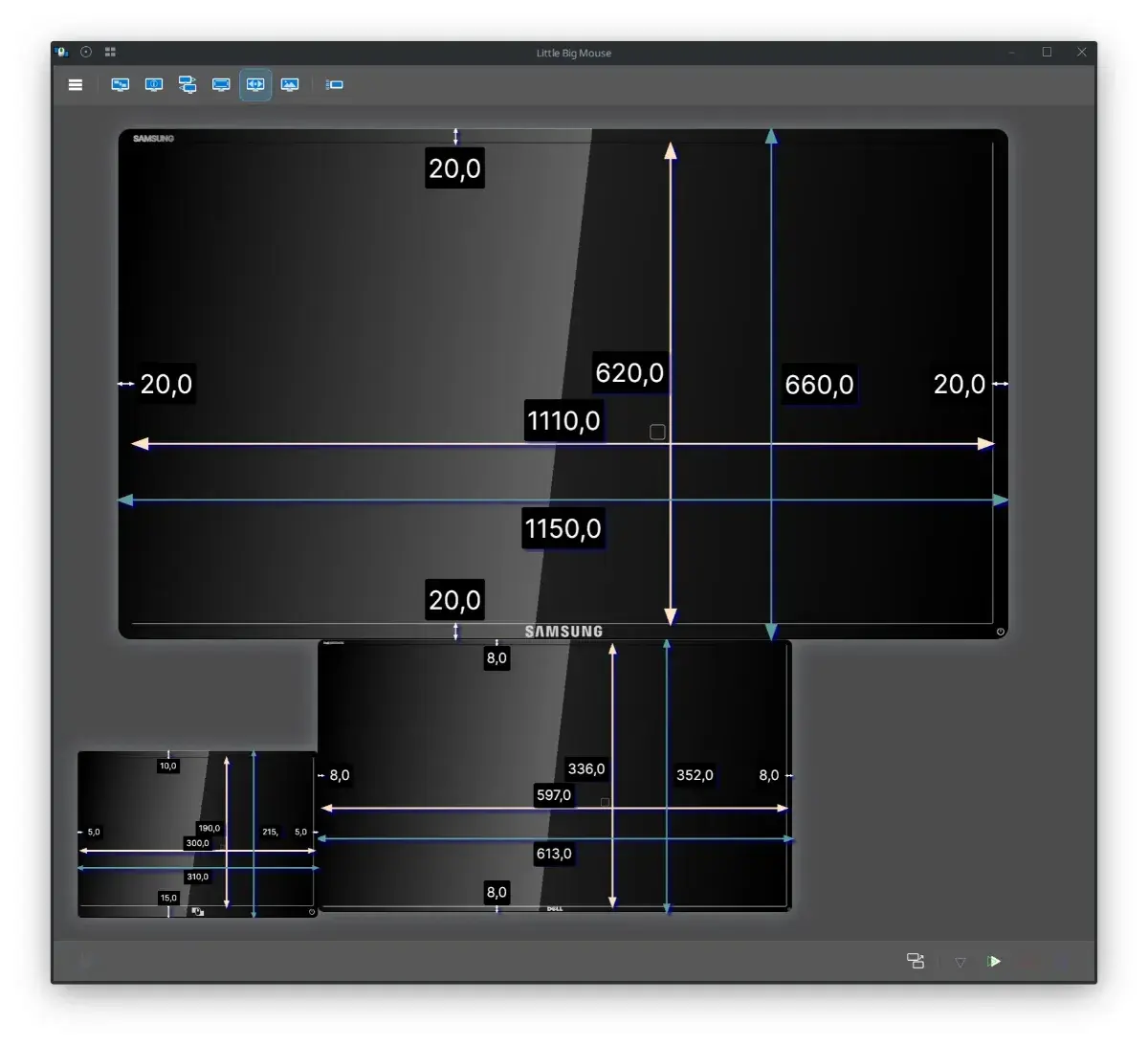
Task: Click the monitor layout icon at the bottom bar
Action: coord(916,961)
